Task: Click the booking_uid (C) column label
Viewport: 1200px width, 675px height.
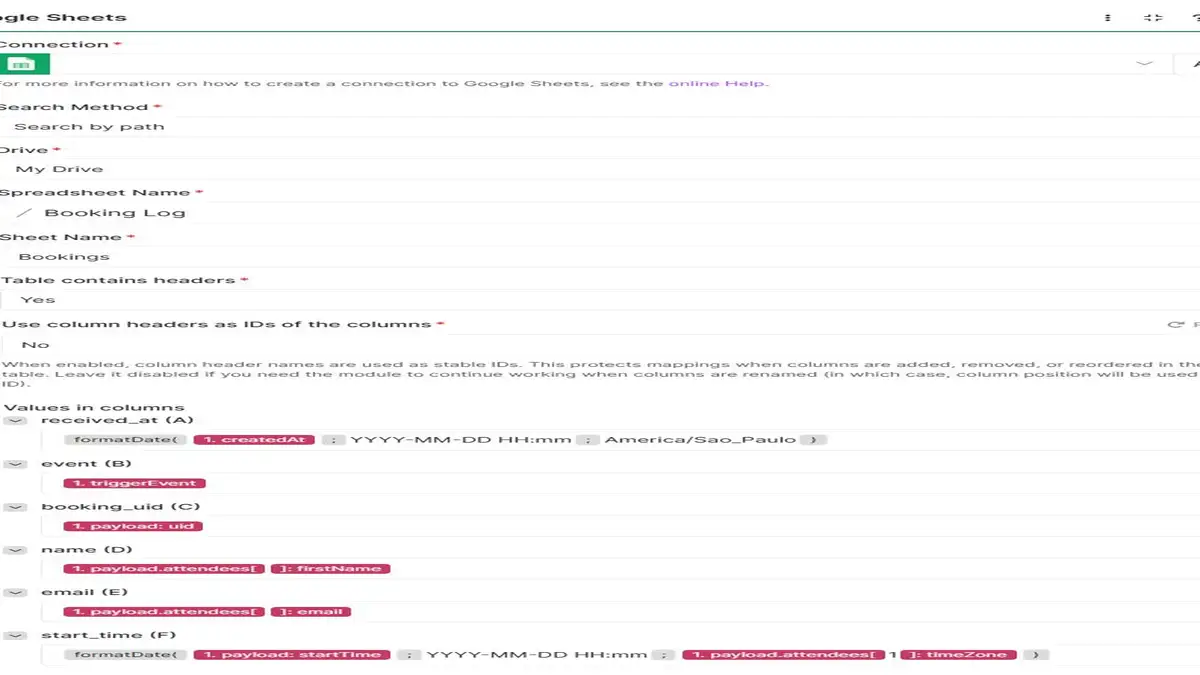Action: (121, 507)
